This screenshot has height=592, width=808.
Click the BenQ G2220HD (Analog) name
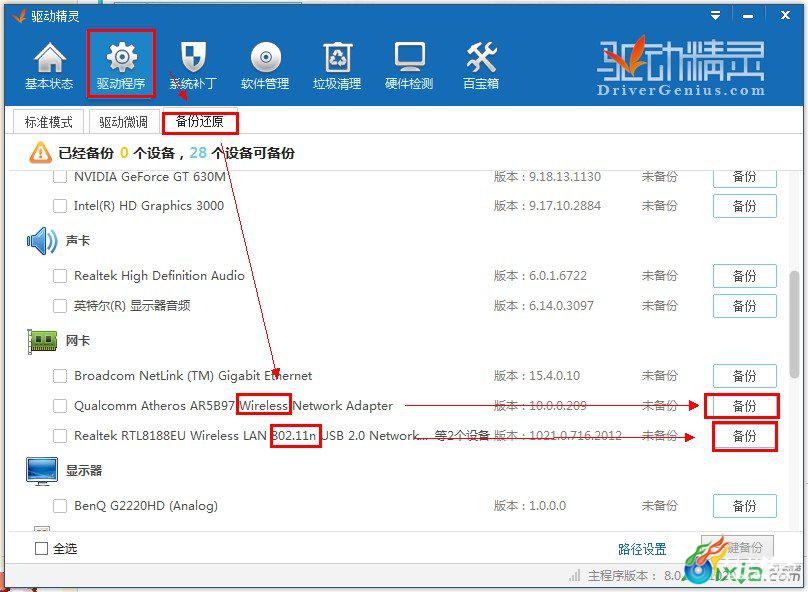point(146,506)
